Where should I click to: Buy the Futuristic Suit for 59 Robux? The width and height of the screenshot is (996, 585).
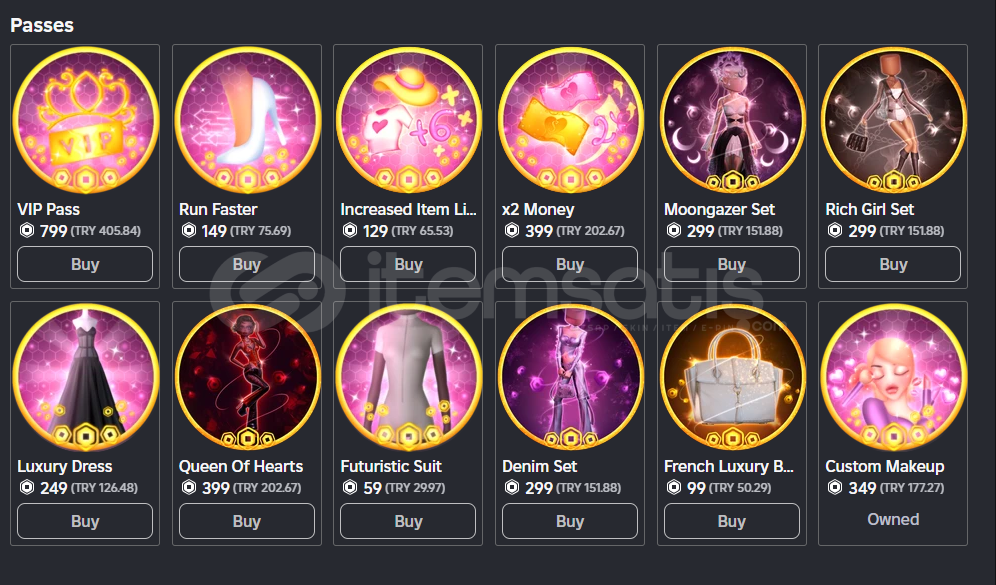(x=408, y=521)
